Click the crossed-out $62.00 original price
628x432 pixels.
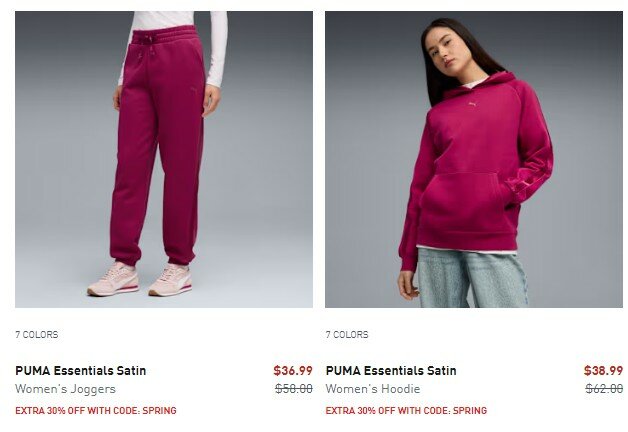(x=604, y=388)
